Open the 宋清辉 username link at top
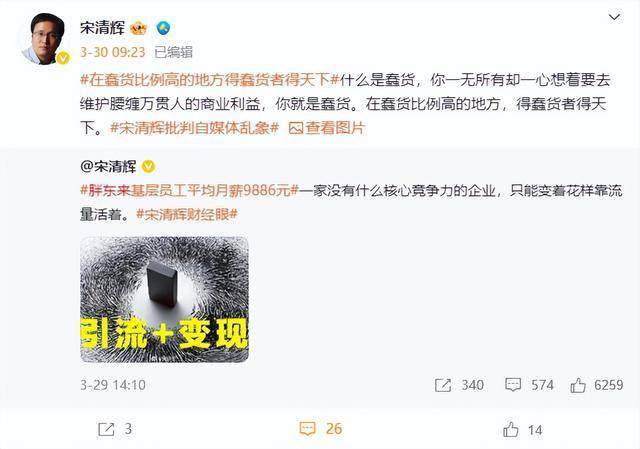640x449 pixels. (x=102, y=28)
